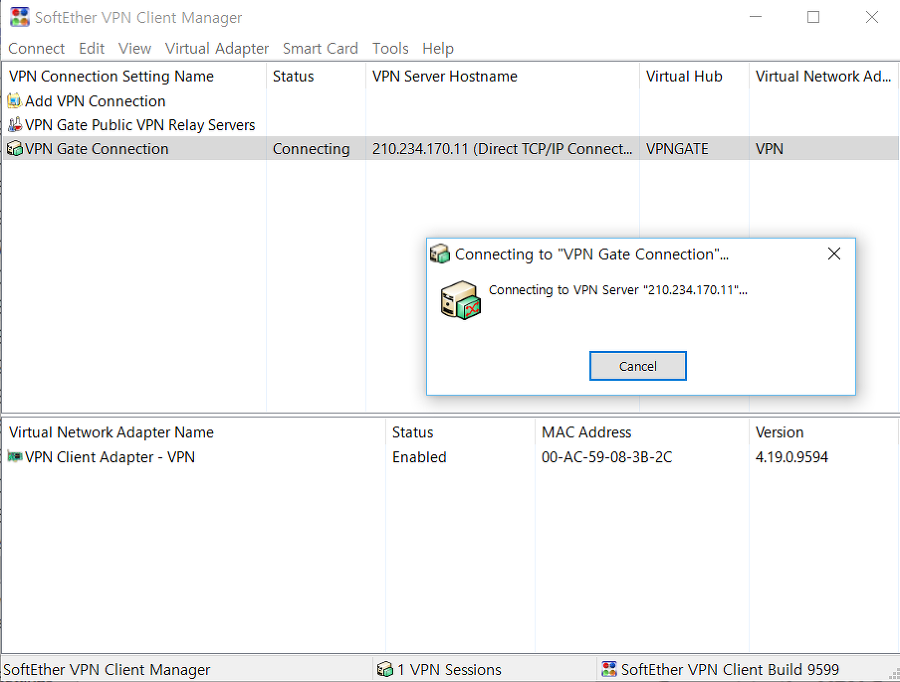The image size is (900, 682).
Task: Click SoftEther VPN Client Manager status text
Action: pyautogui.click(x=107, y=669)
